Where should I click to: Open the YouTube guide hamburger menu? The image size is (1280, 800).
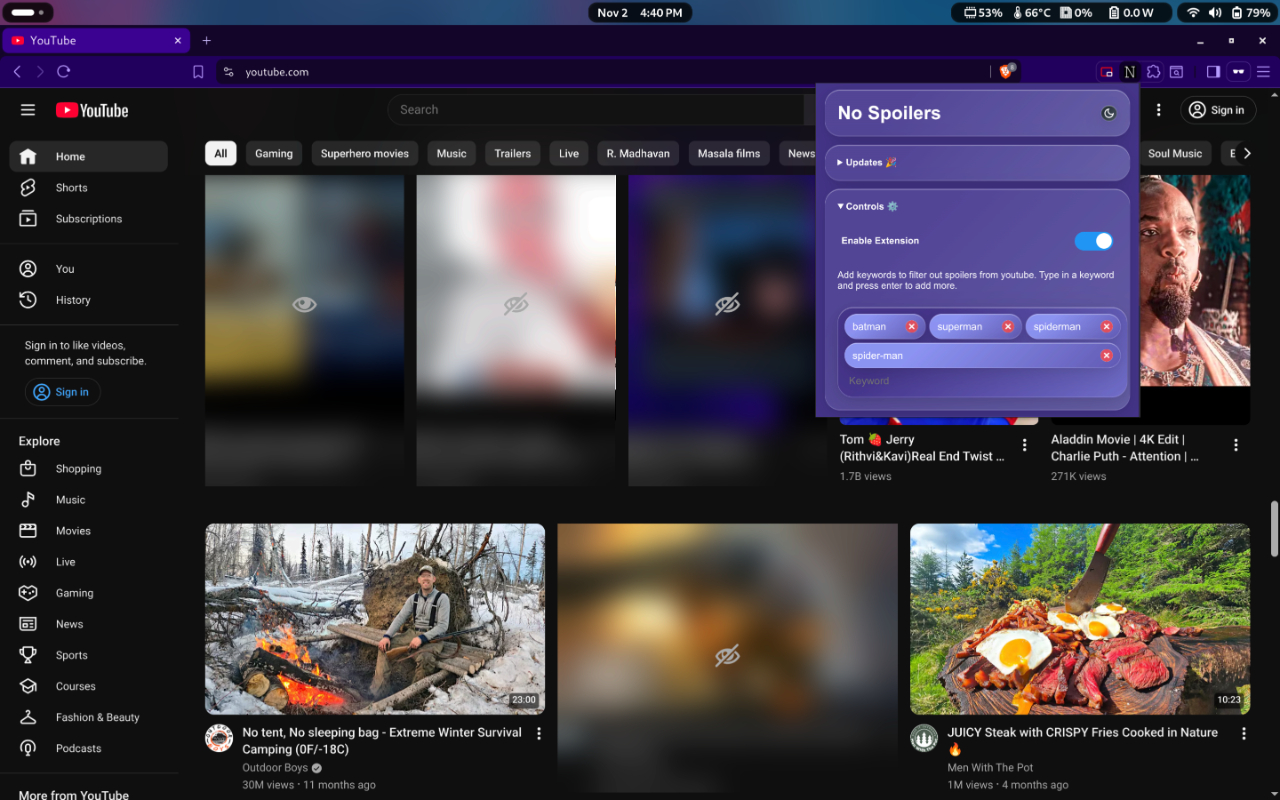coord(28,110)
